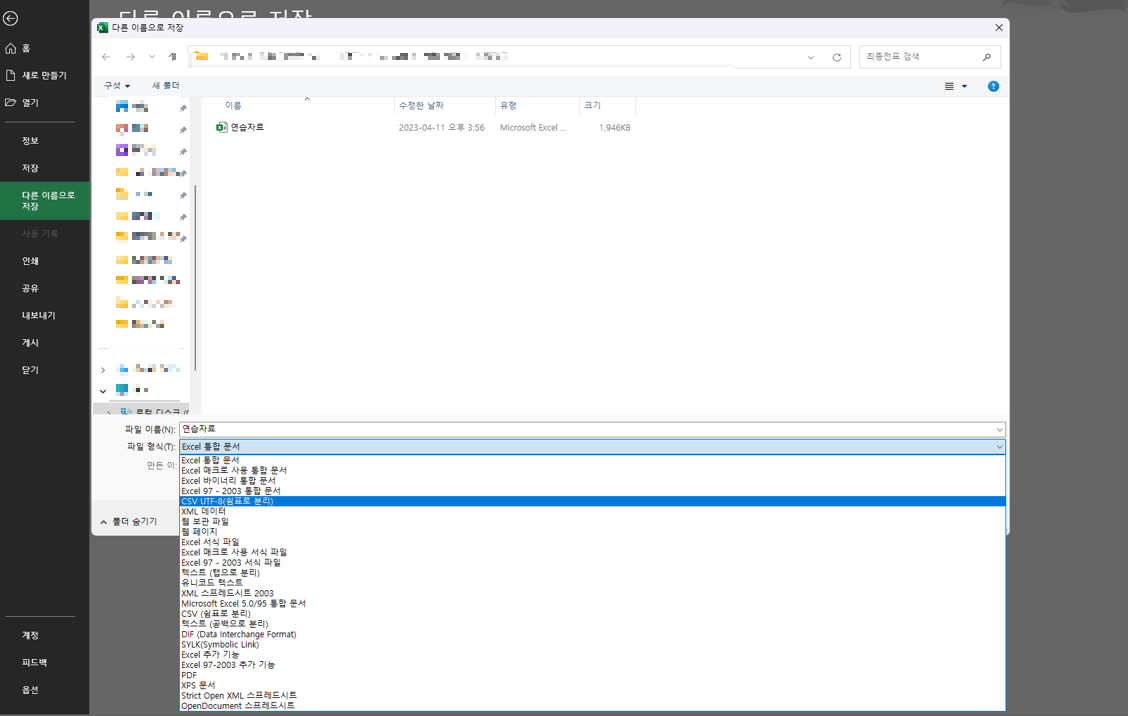
Task: Choose XPS 문서 format
Action: (592, 686)
